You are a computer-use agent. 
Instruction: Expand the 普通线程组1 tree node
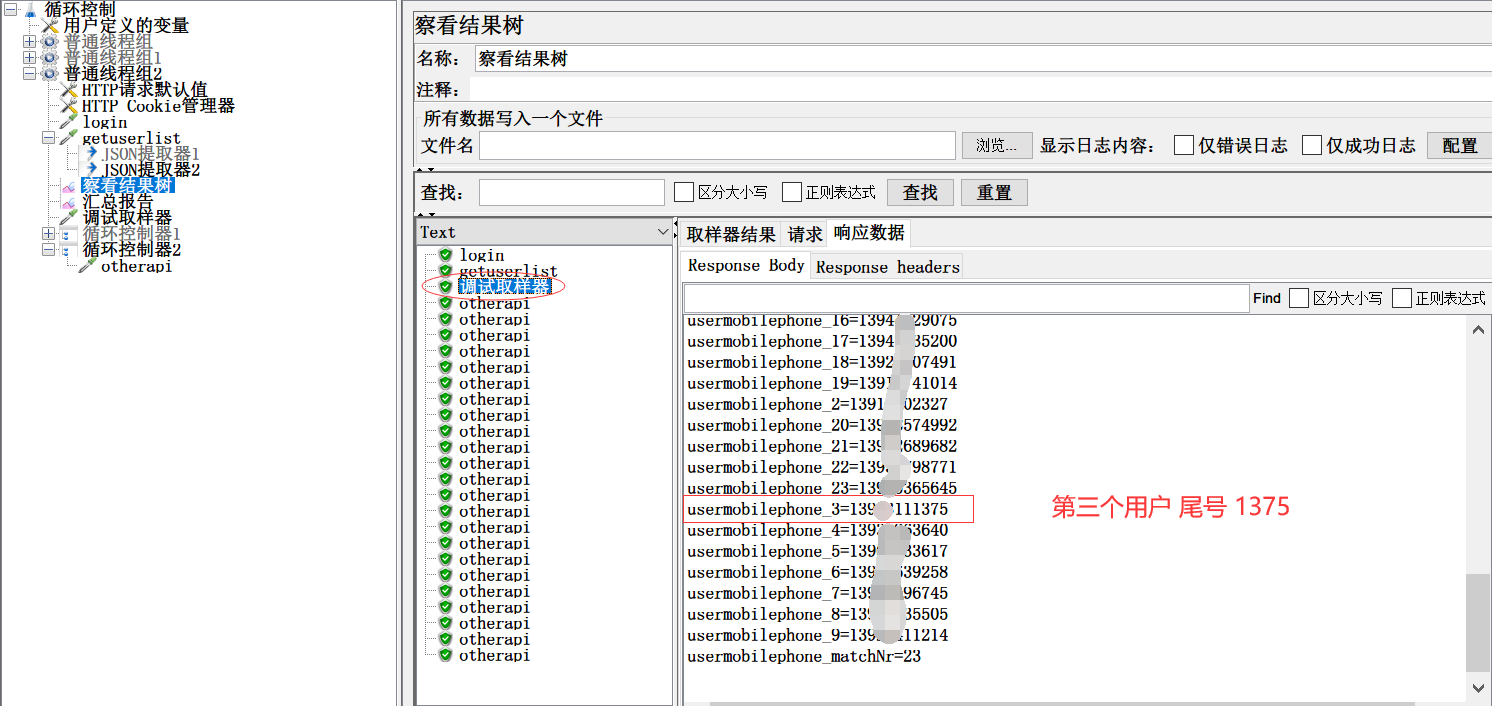(29, 58)
